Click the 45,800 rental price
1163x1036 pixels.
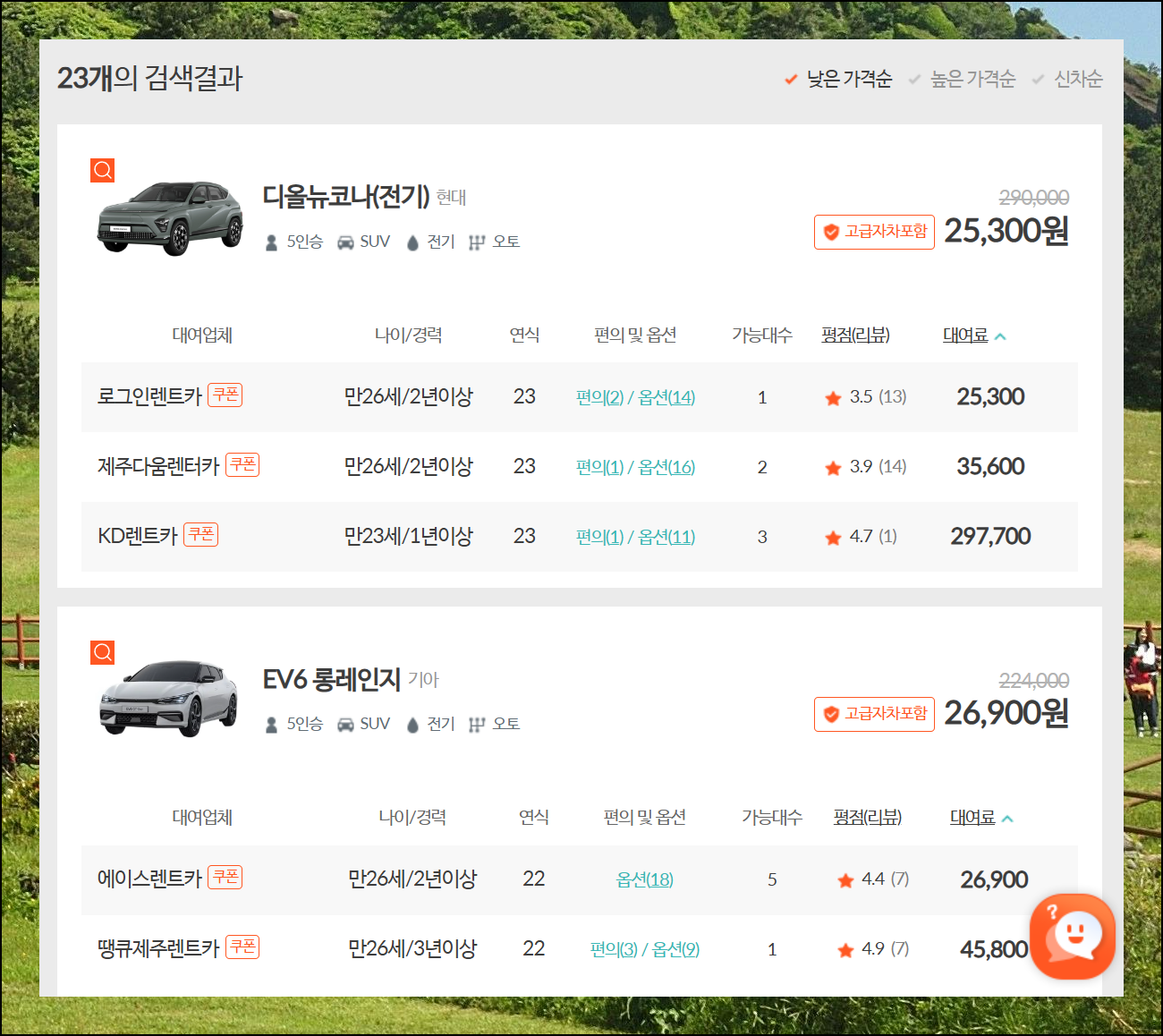pyautogui.click(x=994, y=949)
